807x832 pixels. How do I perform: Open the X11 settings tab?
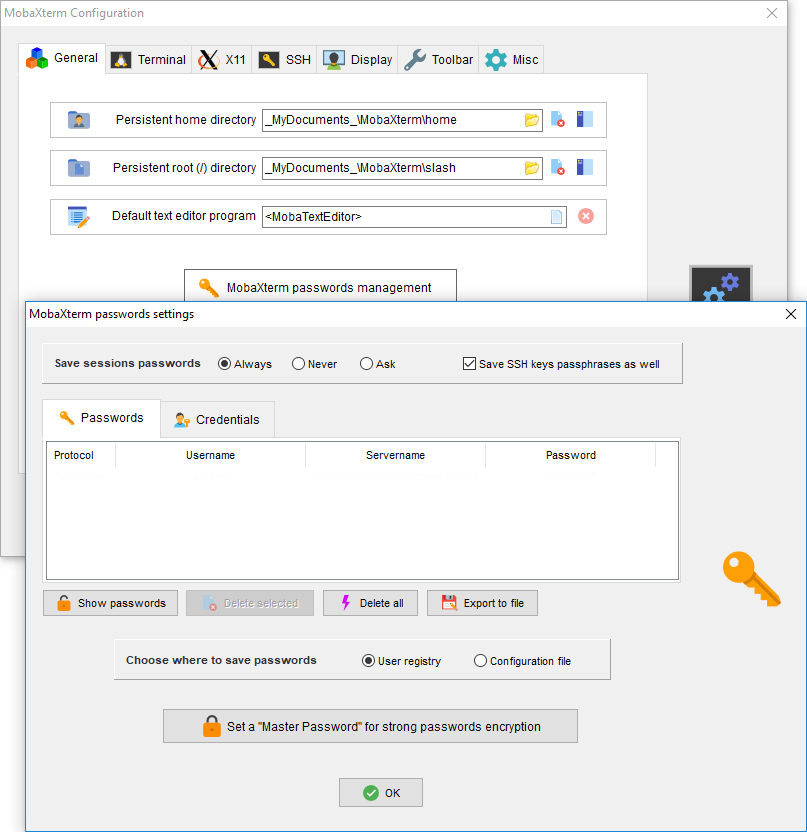pos(222,59)
